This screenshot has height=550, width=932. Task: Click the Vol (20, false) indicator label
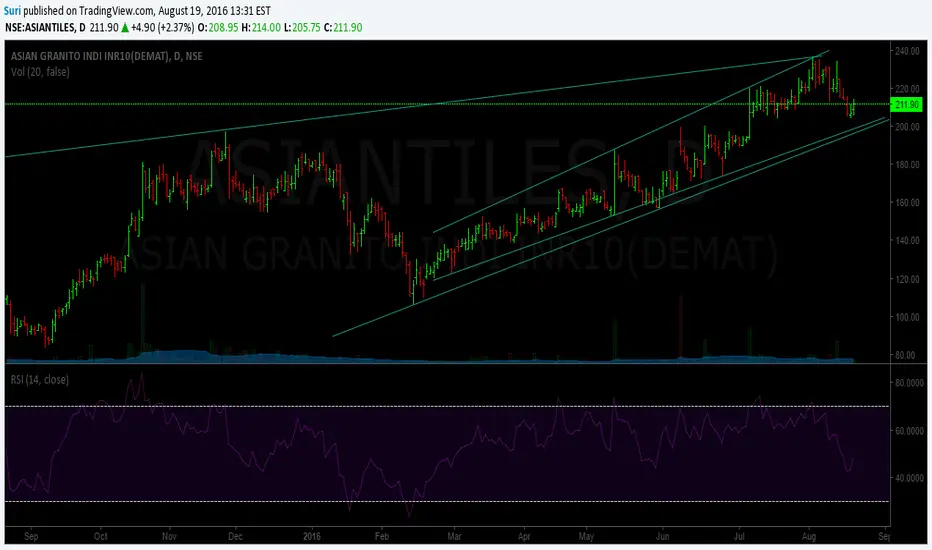click(x=40, y=72)
